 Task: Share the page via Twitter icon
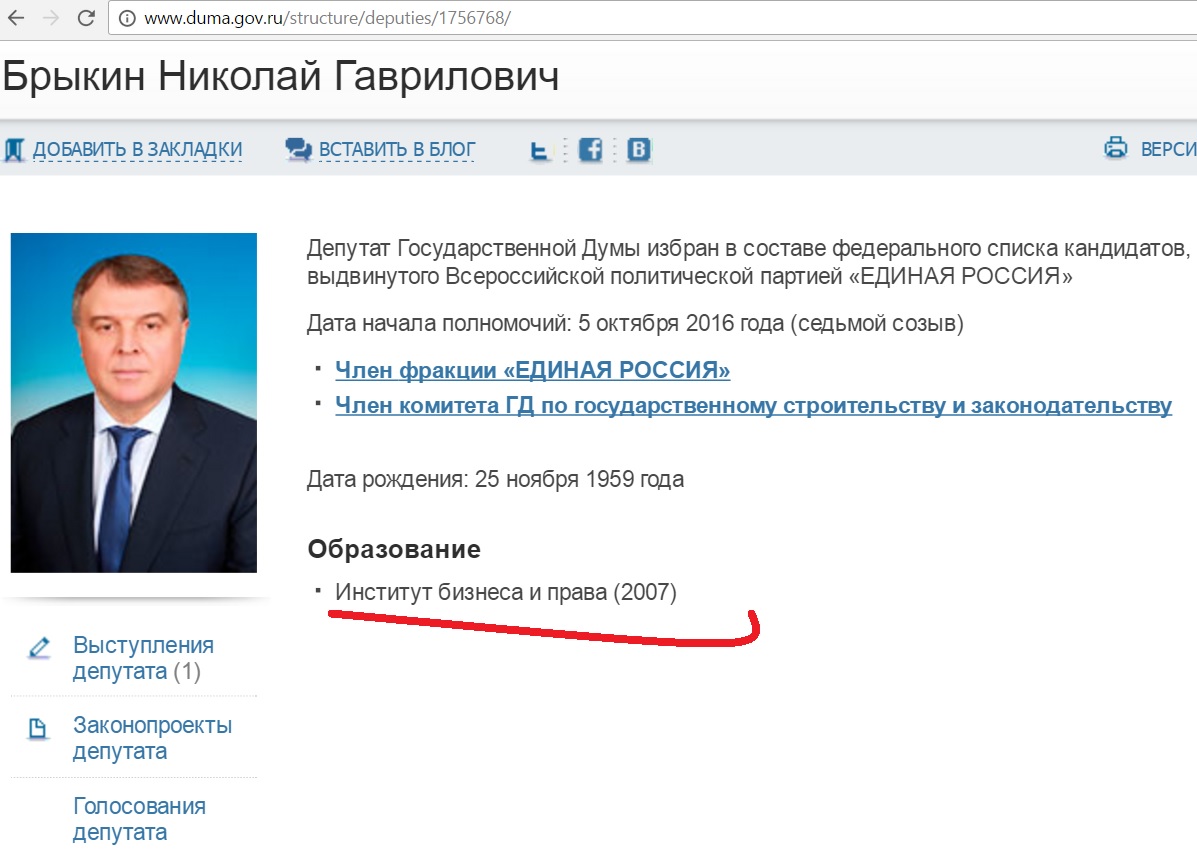pyautogui.click(x=541, y=151)
